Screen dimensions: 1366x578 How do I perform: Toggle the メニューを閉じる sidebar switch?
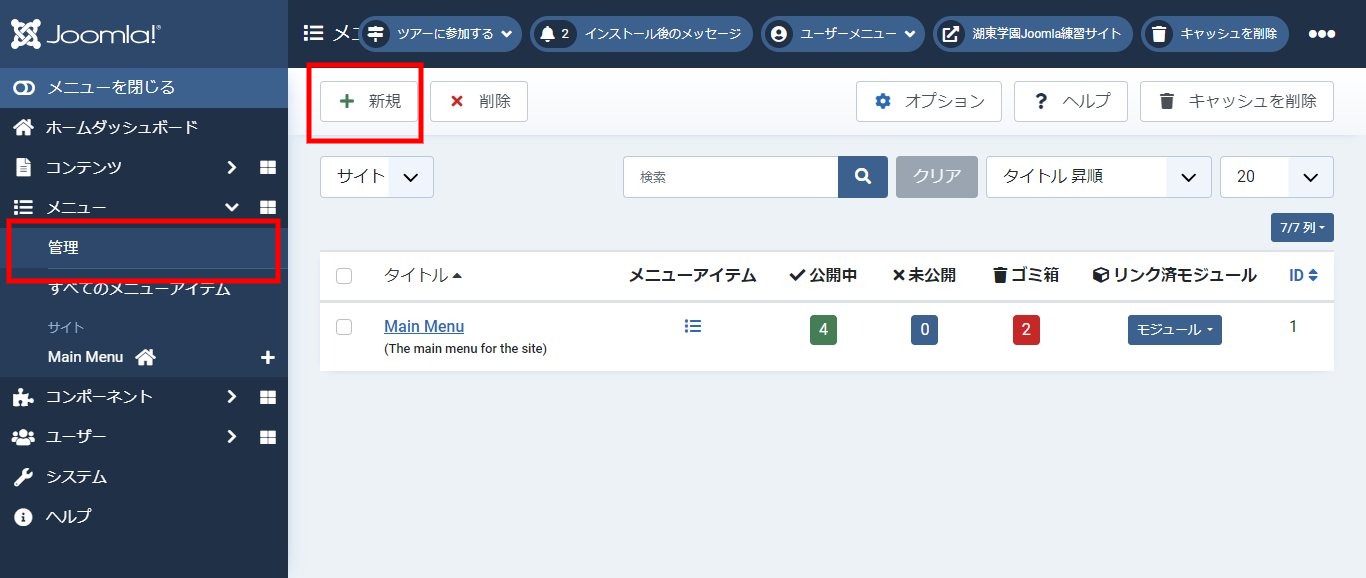[24, 88]
